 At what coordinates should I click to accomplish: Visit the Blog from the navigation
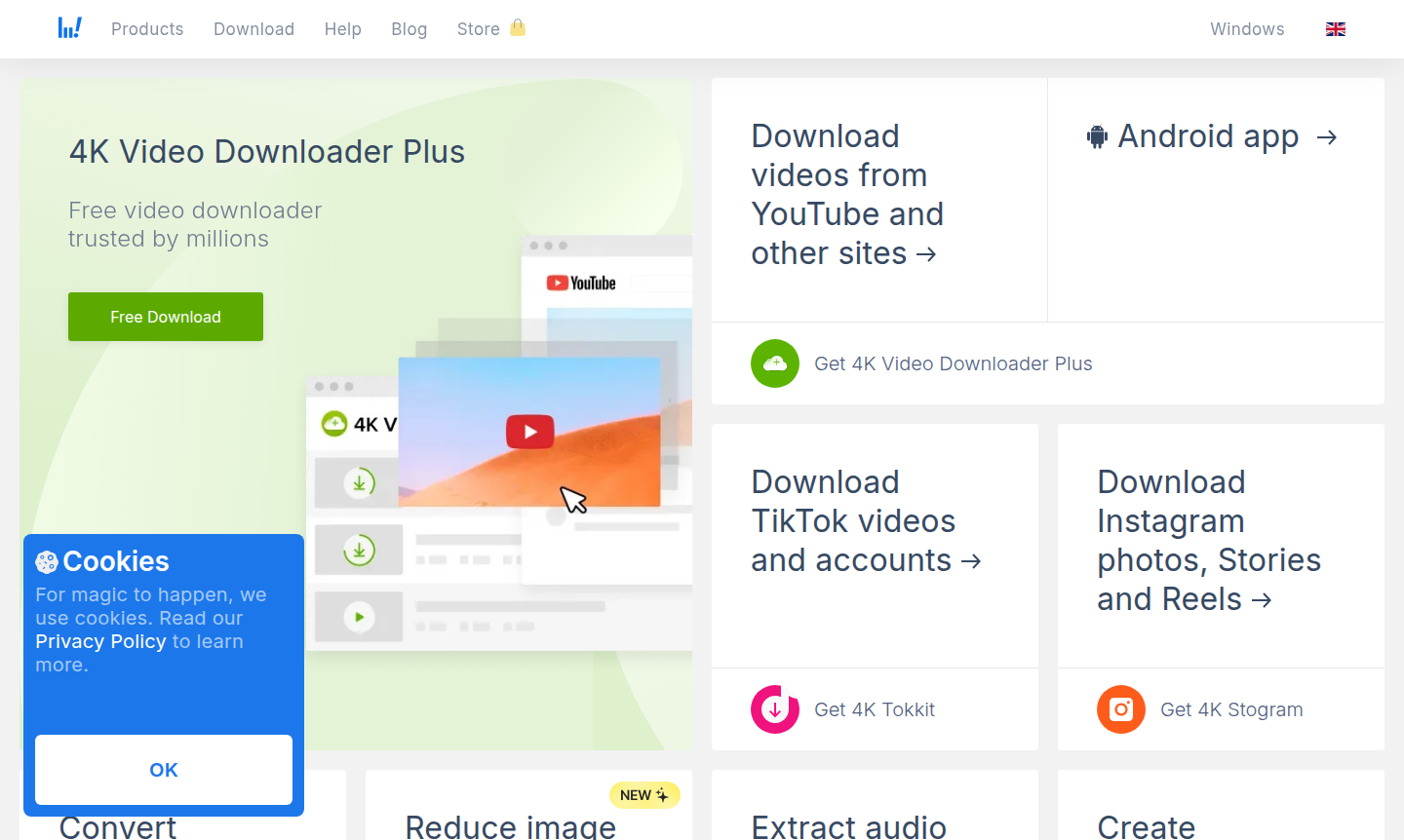click(409, 29)
